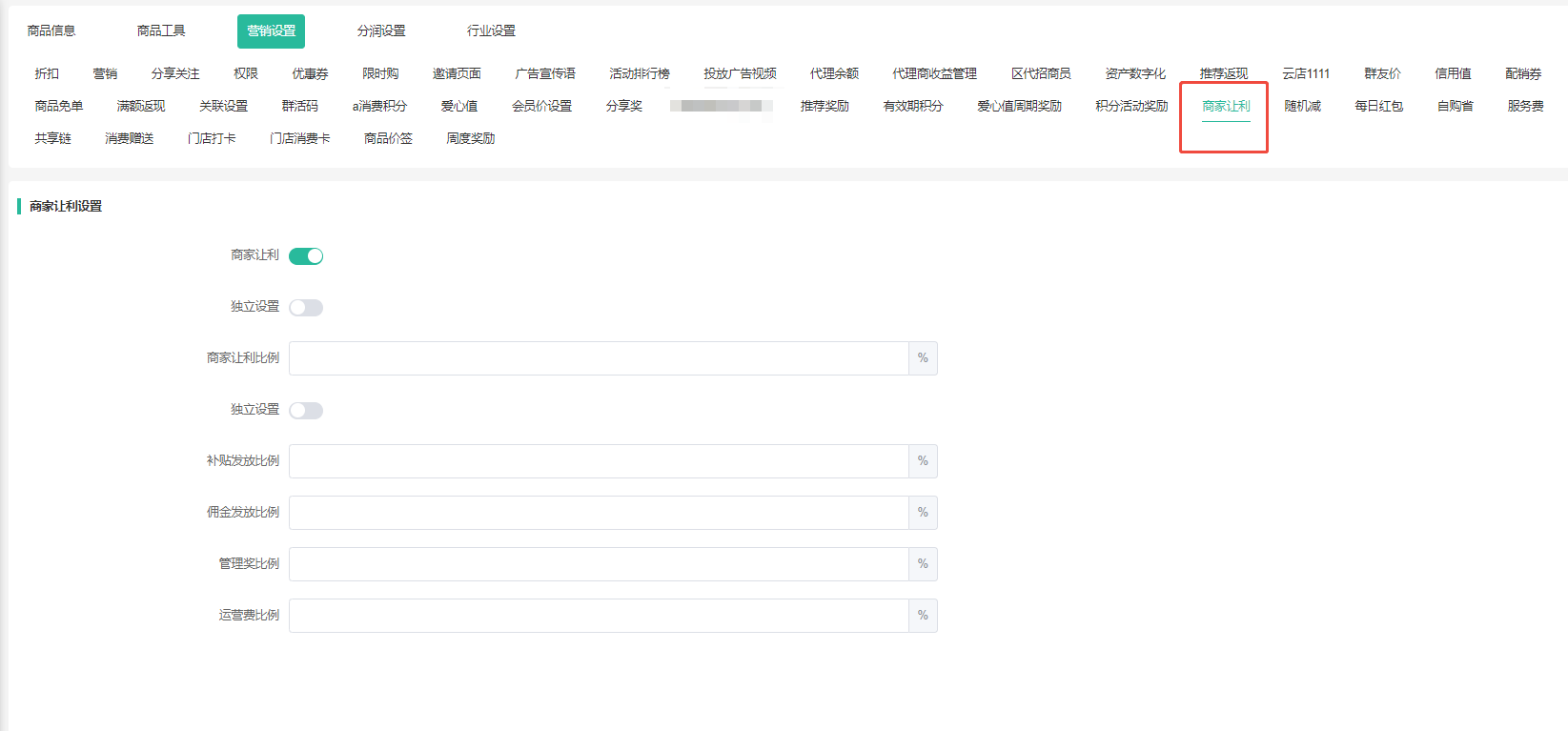Open the 会员价设置 sub-tab
The image size is (1568, 731).
point(541,107)
